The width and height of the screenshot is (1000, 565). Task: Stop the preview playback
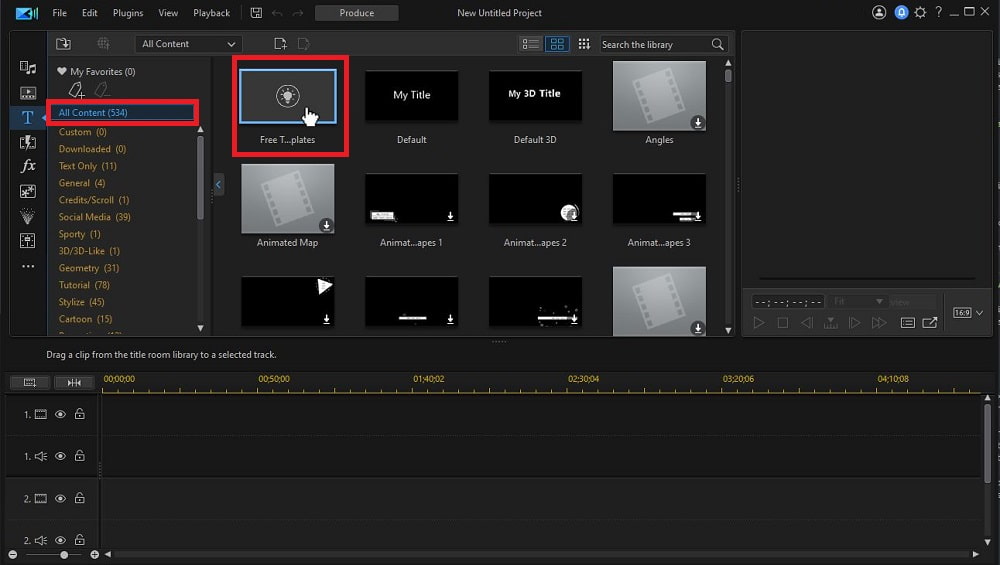783,323
